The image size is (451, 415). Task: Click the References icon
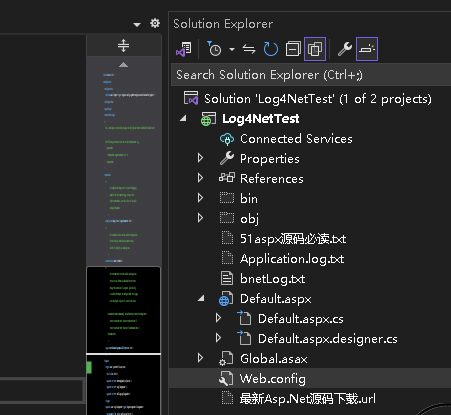[227, 178]
